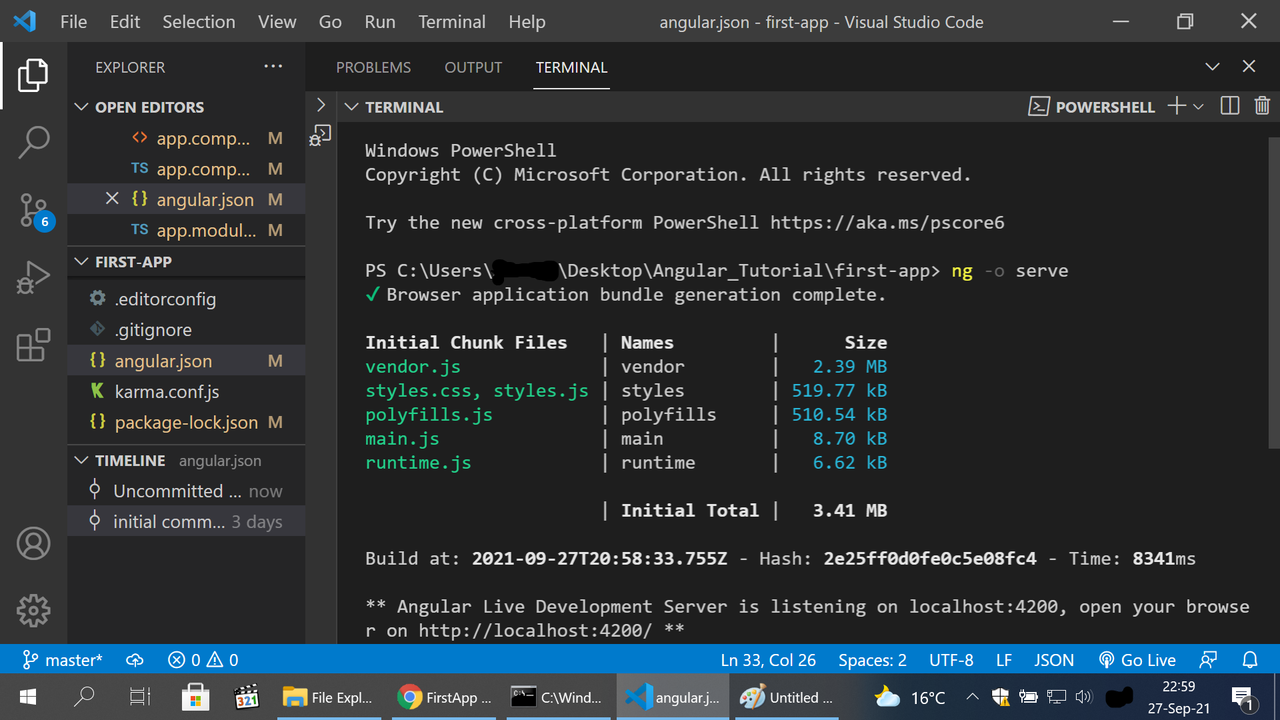Click Ln 33, Col 26 cursor position
The image size is (1280, 720).
click(x=768, y=660)
